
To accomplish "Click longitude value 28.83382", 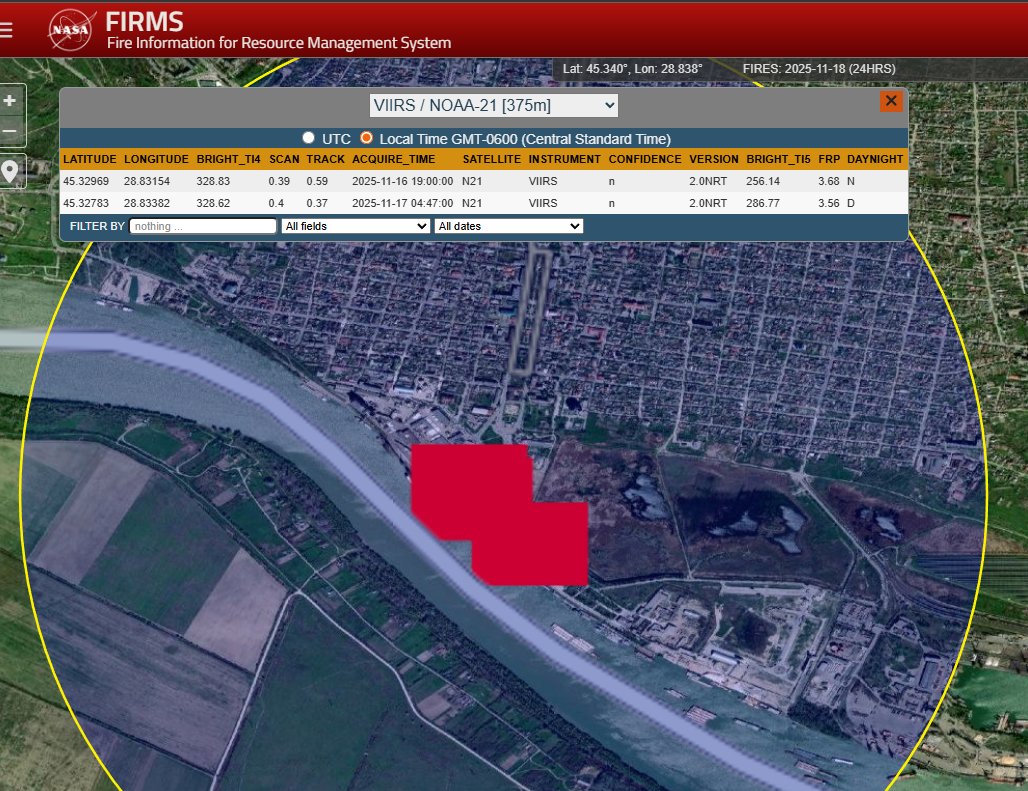I will tap(147, 203).
